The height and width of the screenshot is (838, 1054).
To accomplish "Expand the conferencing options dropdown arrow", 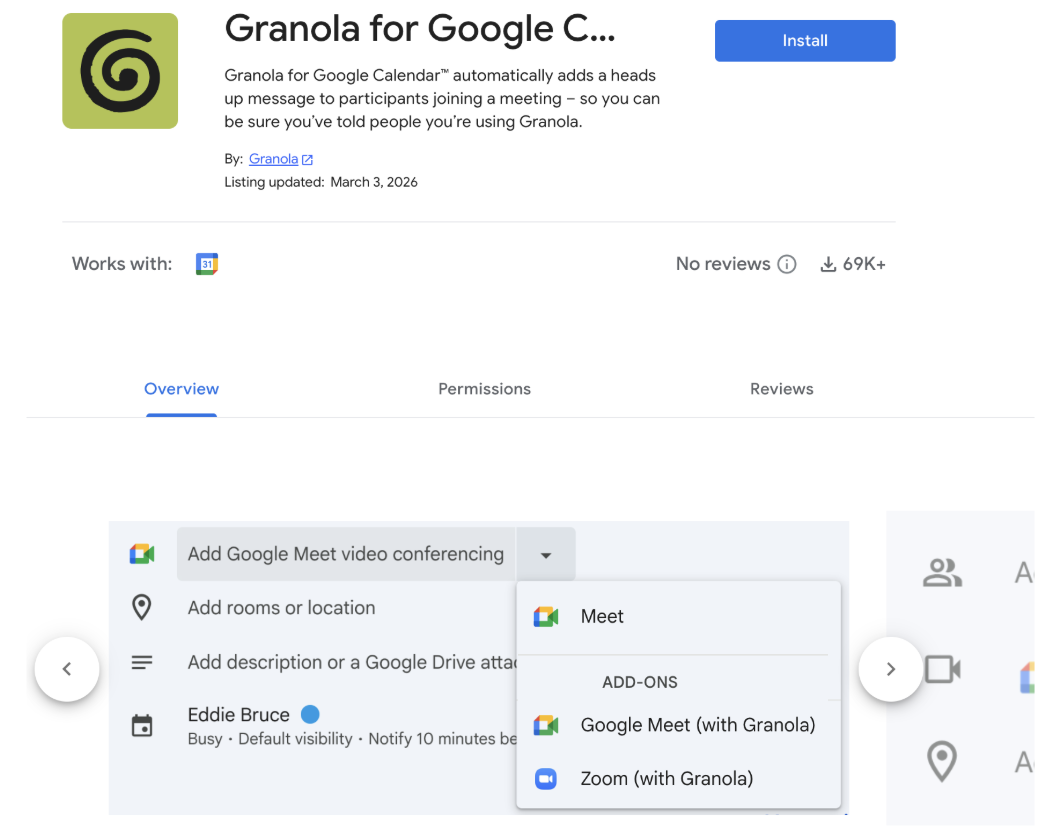I will tap(546, 554).
